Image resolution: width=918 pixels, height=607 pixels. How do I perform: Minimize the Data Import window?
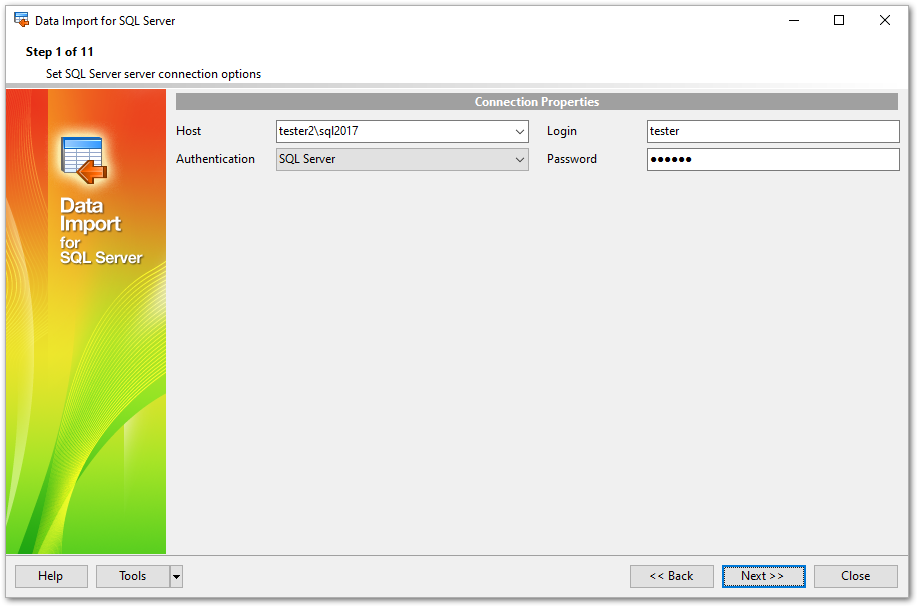(794, 20)
